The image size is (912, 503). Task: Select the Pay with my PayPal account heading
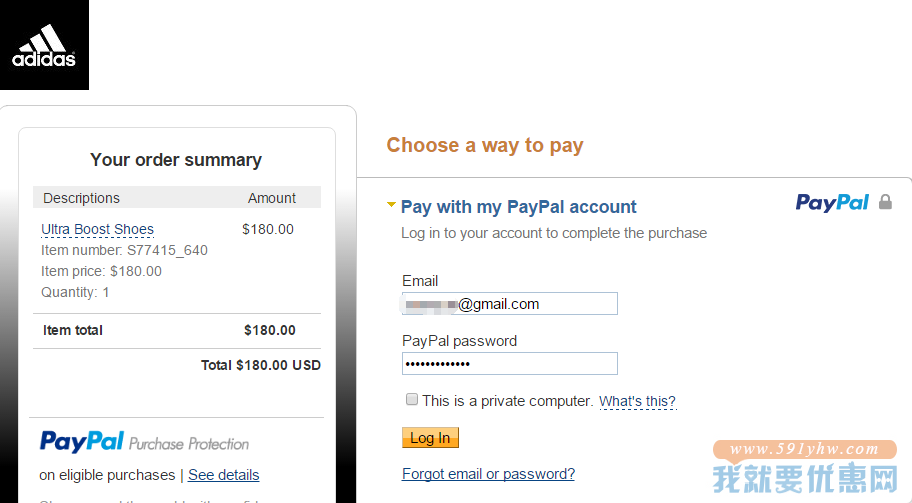click(x=519, y=206)
